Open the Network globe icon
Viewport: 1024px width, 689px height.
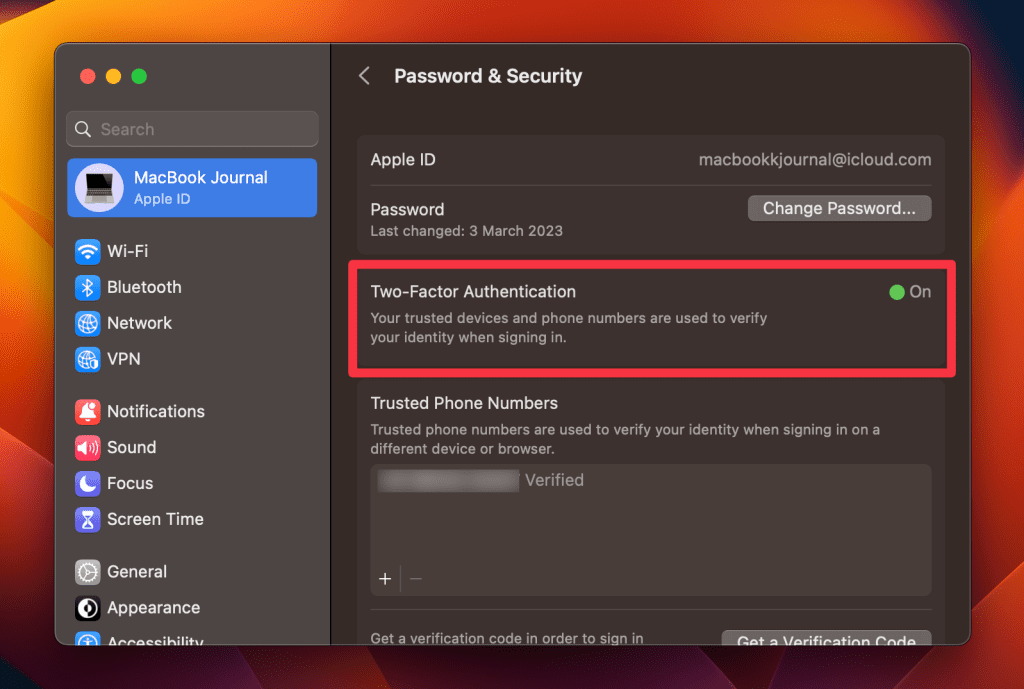click(x=88, y=323)
